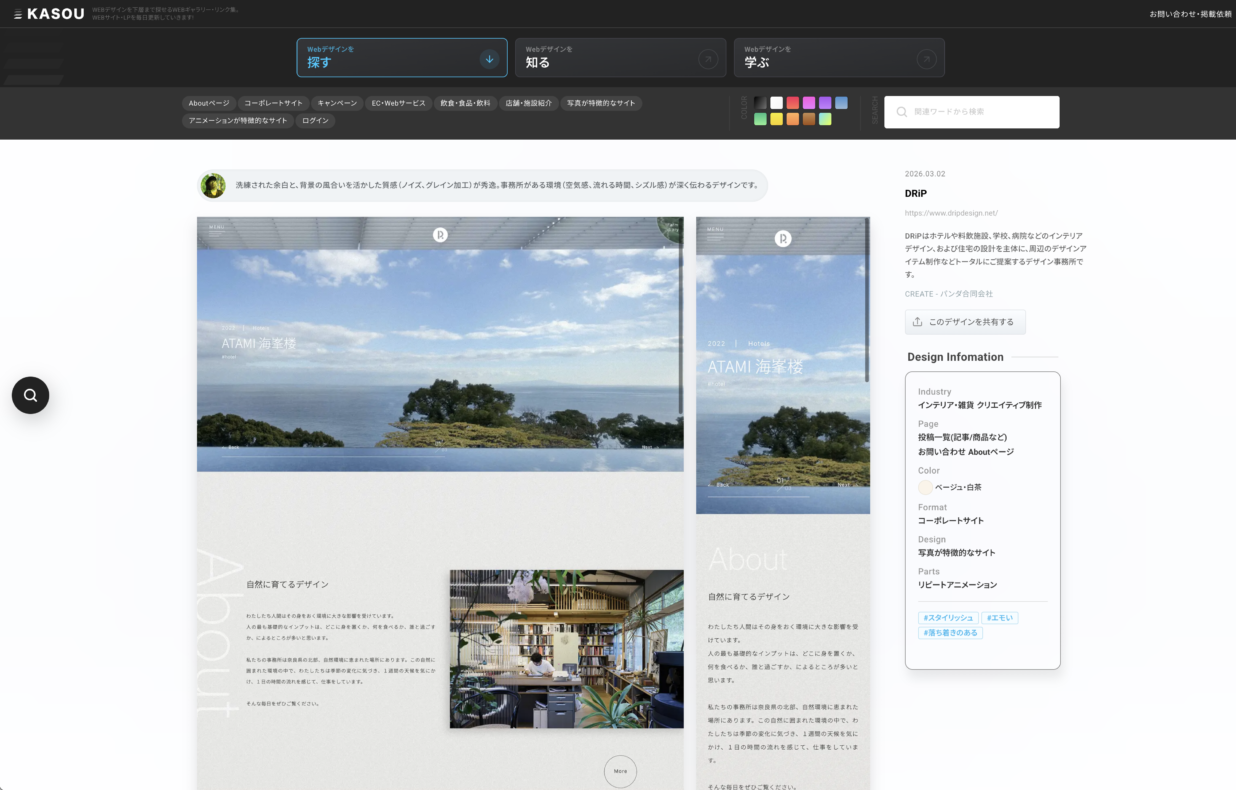Select the blue color swatch filter
Viewport: 1236px width, 790px height.
click(x=841, y=103)
